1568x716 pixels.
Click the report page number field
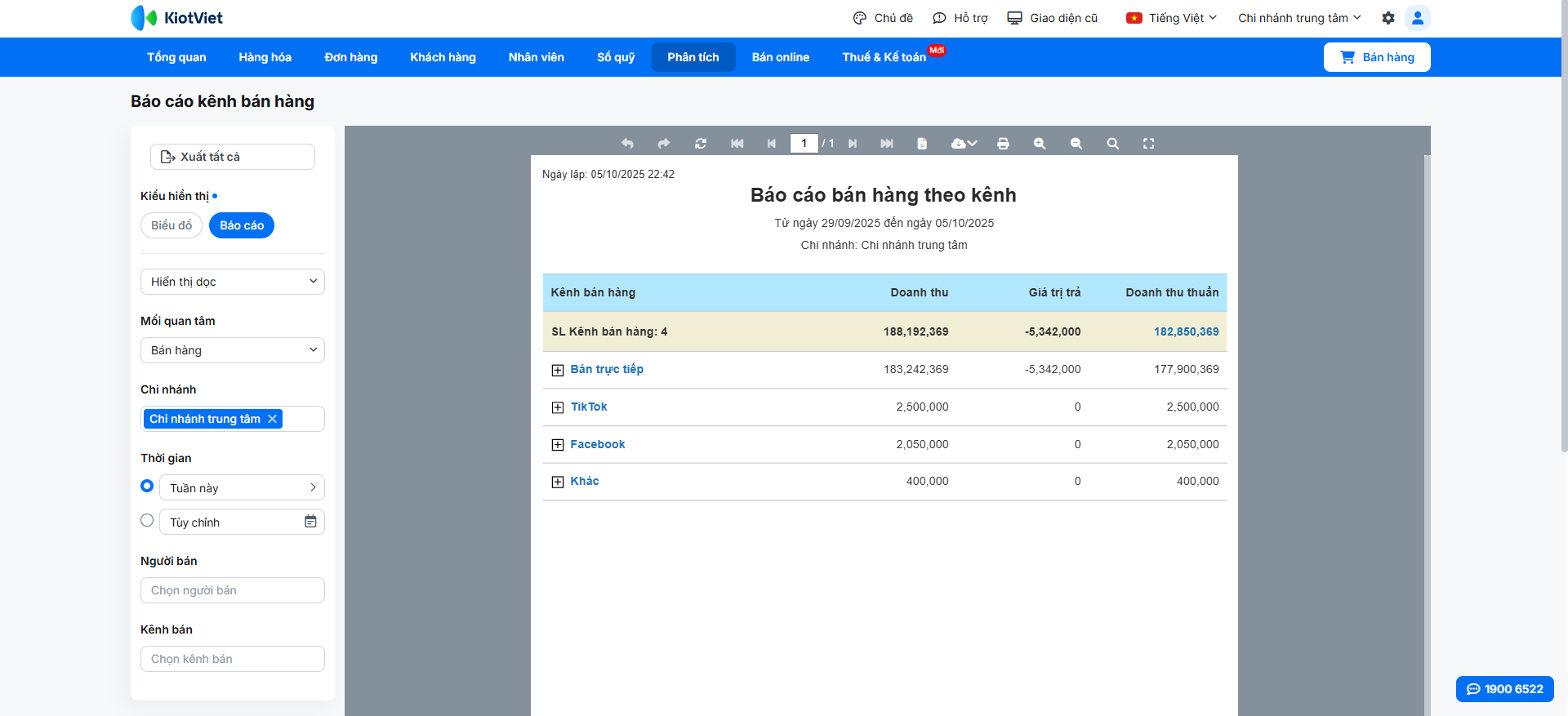point(804,144)
